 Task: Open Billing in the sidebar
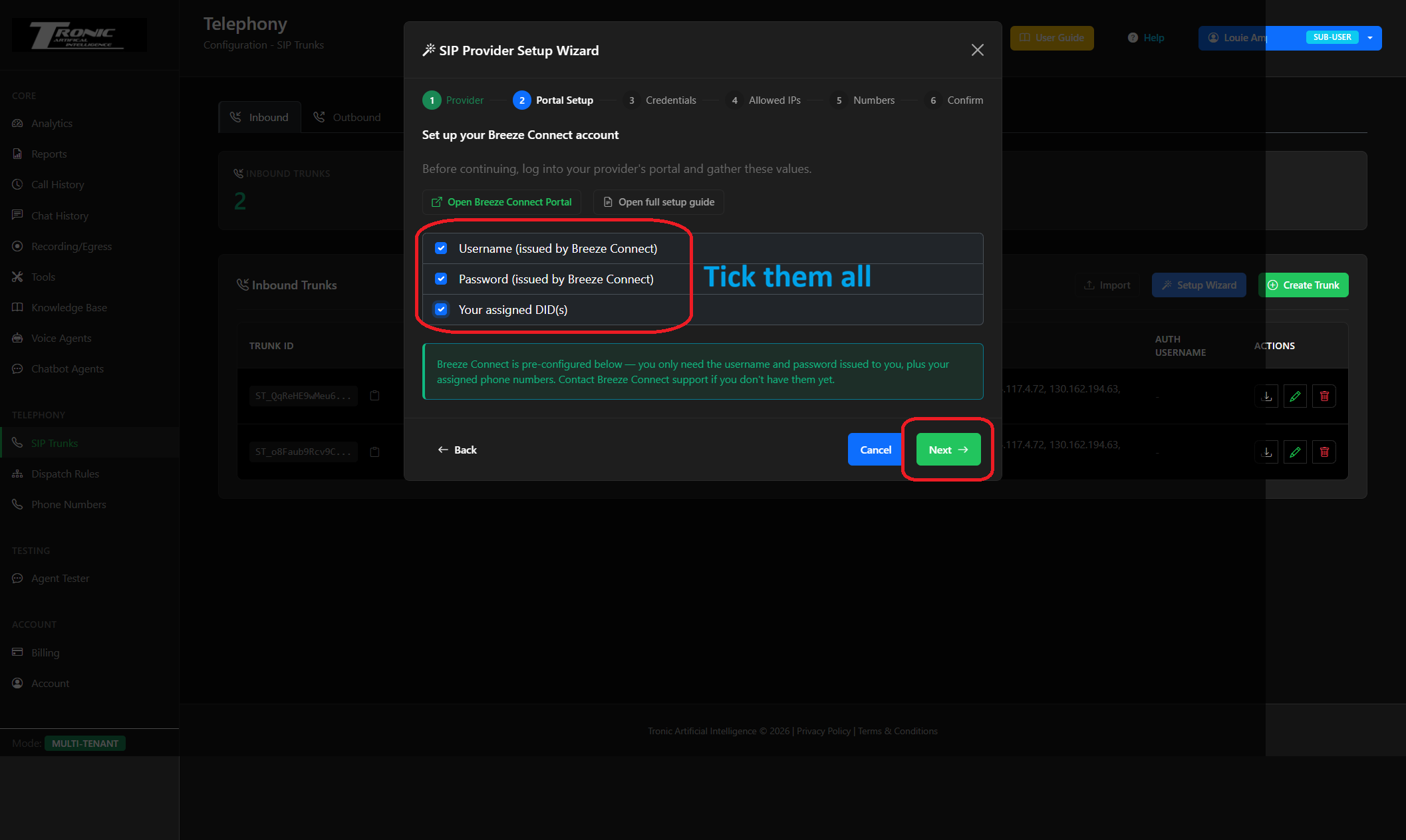click(45, 652)
